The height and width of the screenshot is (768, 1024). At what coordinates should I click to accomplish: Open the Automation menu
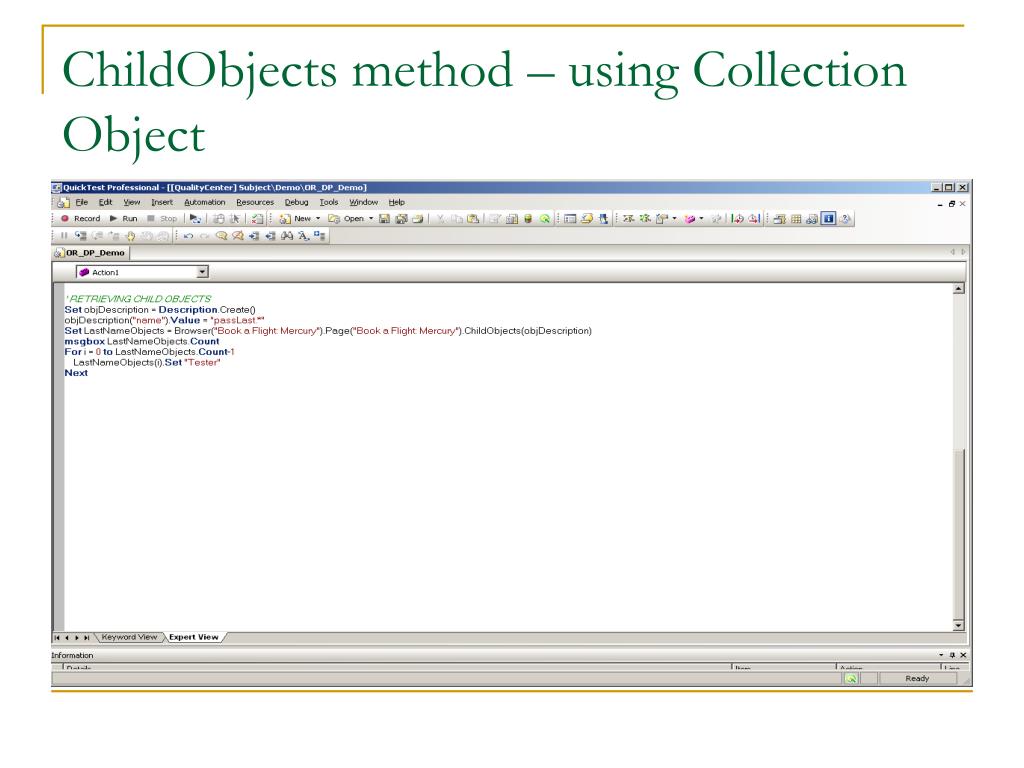(204, 202)
